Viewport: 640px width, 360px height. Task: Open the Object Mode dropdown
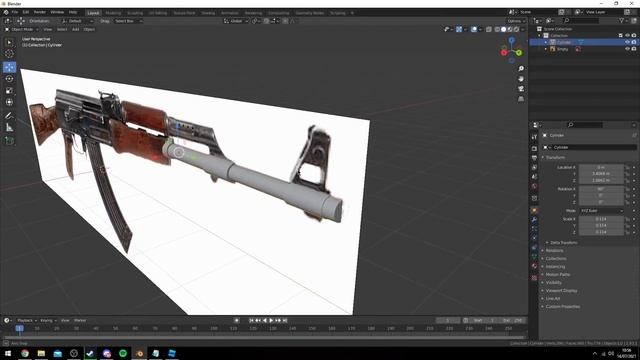coord(22,29)
